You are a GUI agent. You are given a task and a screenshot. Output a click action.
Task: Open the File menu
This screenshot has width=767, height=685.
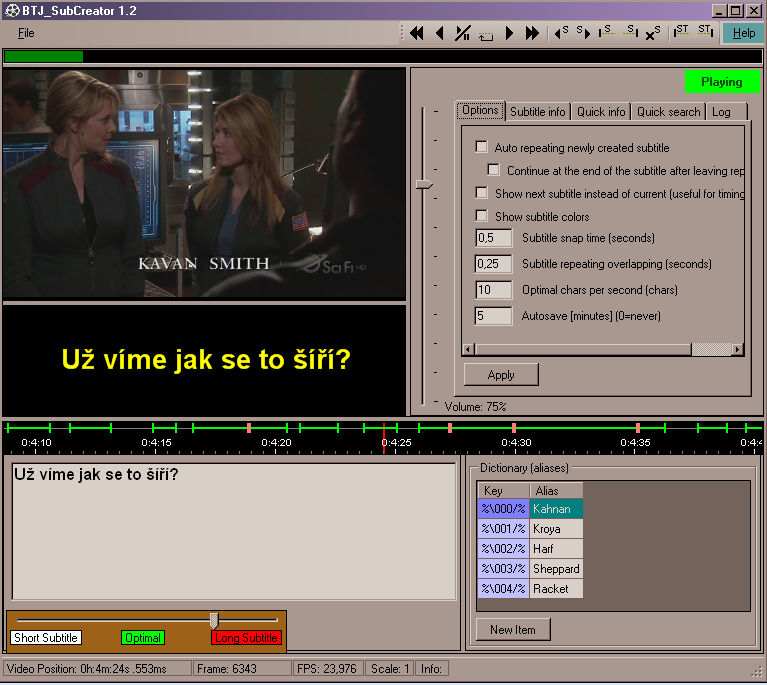26,33
